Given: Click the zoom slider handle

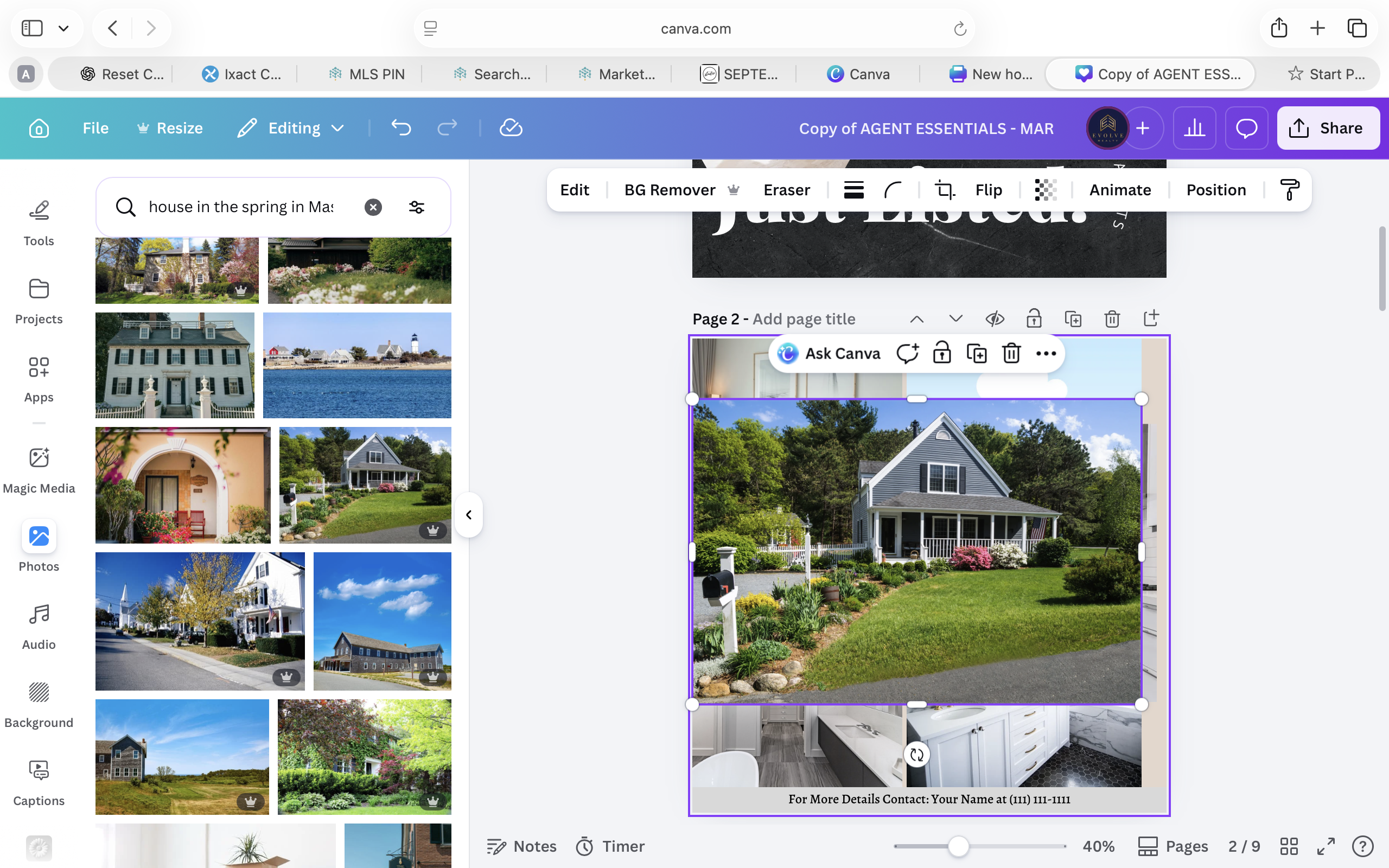Looking at the screenshot, I should pos(958,846).
